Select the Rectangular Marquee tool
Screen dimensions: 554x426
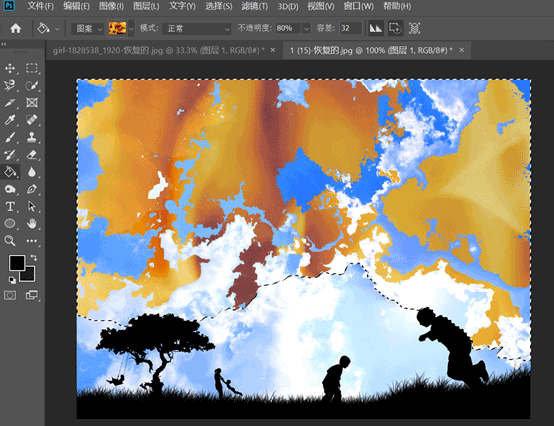[x=32, y=68]
